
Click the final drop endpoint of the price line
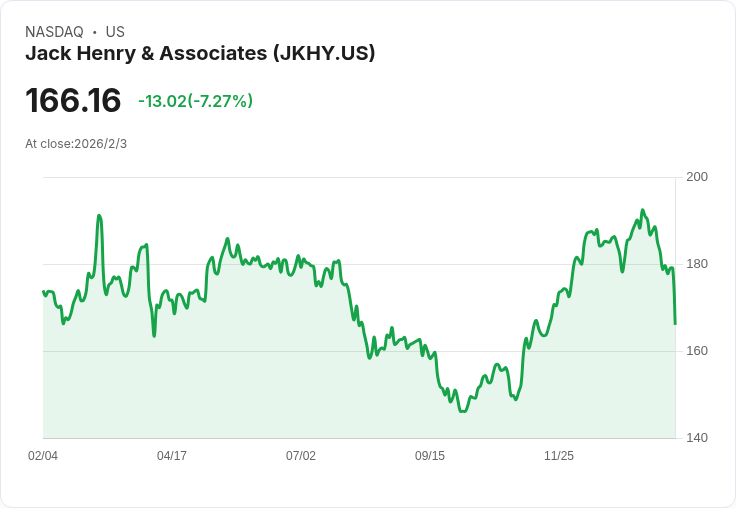point(675,323)
